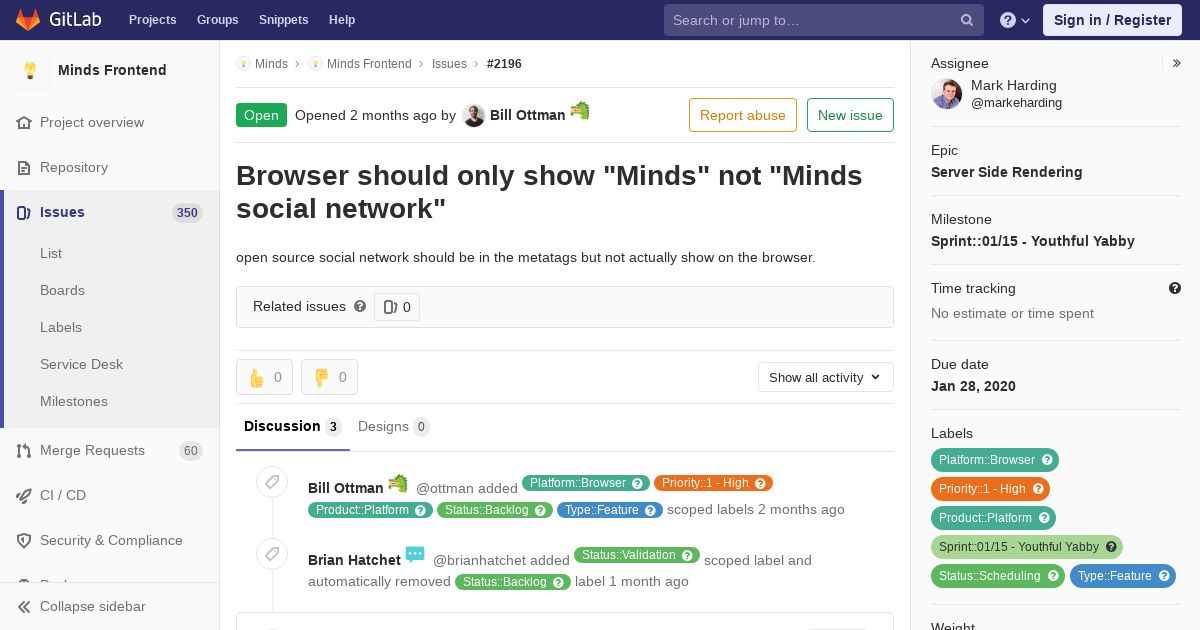Image resolution: width=1200 pixels, height=630 pixels.
Task: Click the help icon on sidebar Priority::1 - High label
Action: (1038, 489)
